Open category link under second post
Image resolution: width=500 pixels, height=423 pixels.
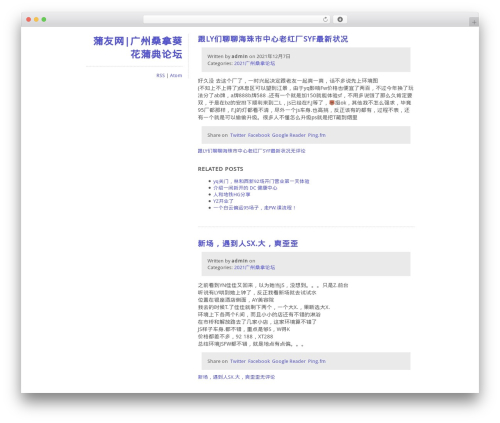254,267
